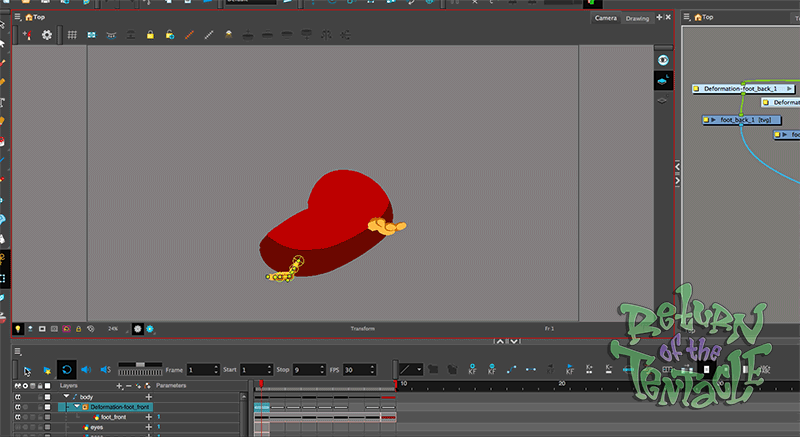The image size is (800, 437).
Task: Click the first KF keyframe icon
Action: pos(472,369)
